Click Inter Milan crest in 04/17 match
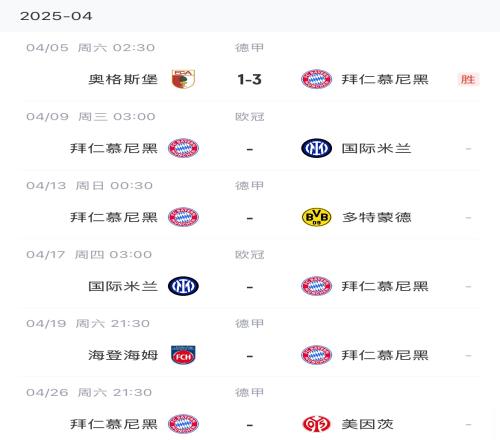500x440 pixels. click(183, 286)
